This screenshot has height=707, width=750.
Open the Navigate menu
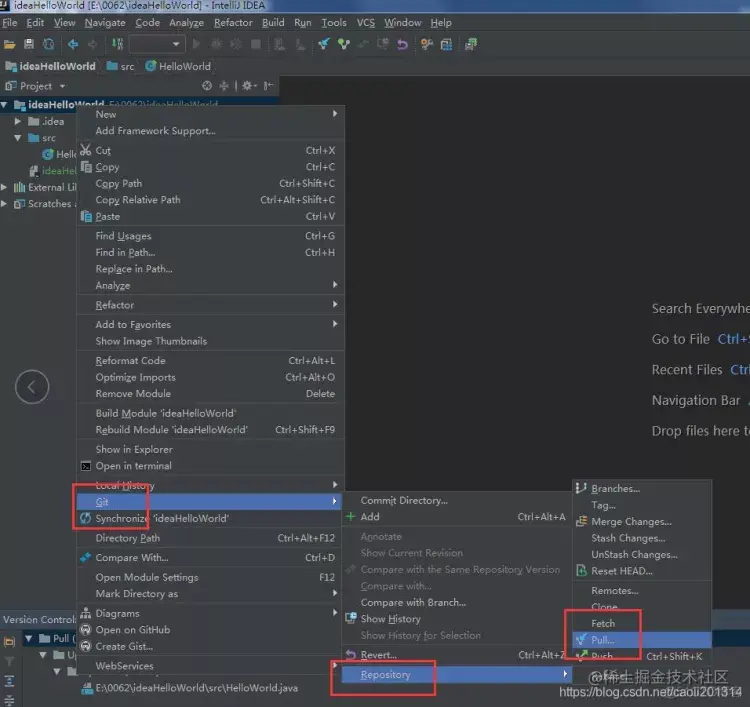click(105, 22)
